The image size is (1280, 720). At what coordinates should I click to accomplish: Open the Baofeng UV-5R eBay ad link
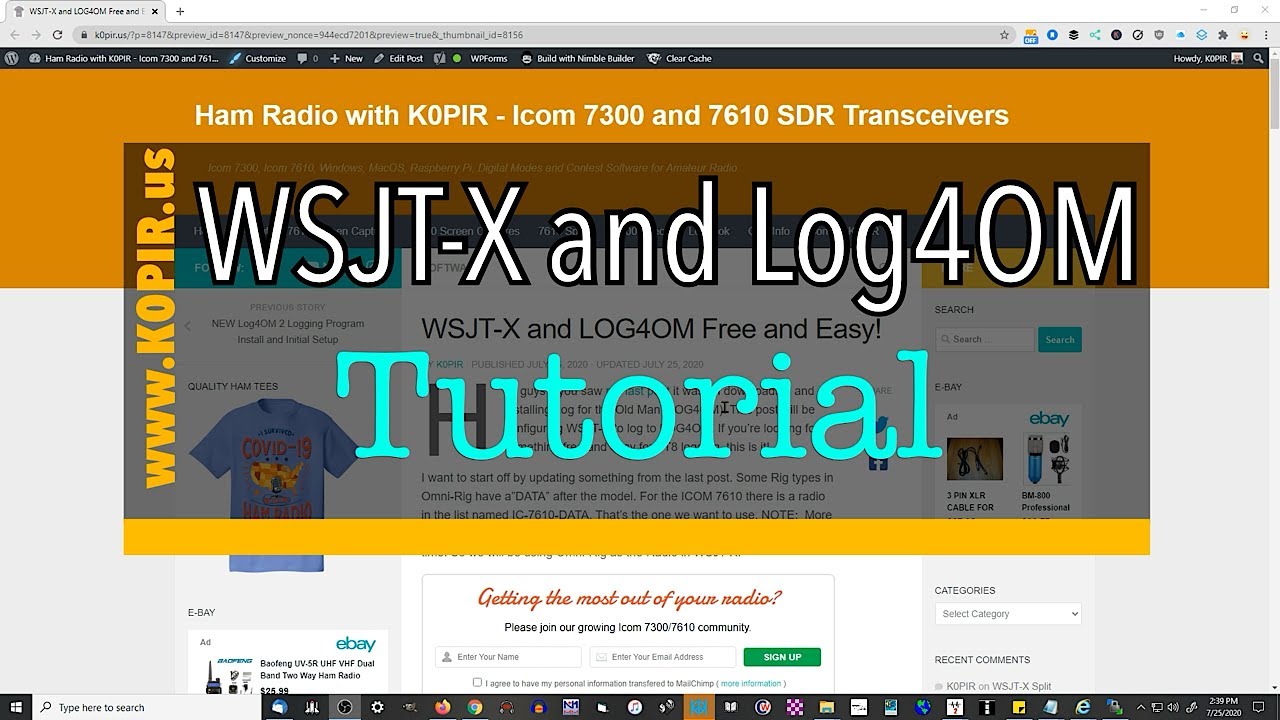click(318, 669)
